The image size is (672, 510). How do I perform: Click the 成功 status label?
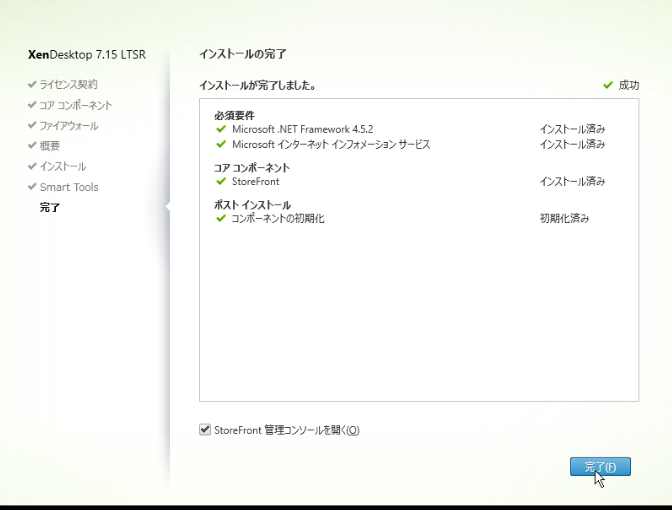click(x=629, y=85)
